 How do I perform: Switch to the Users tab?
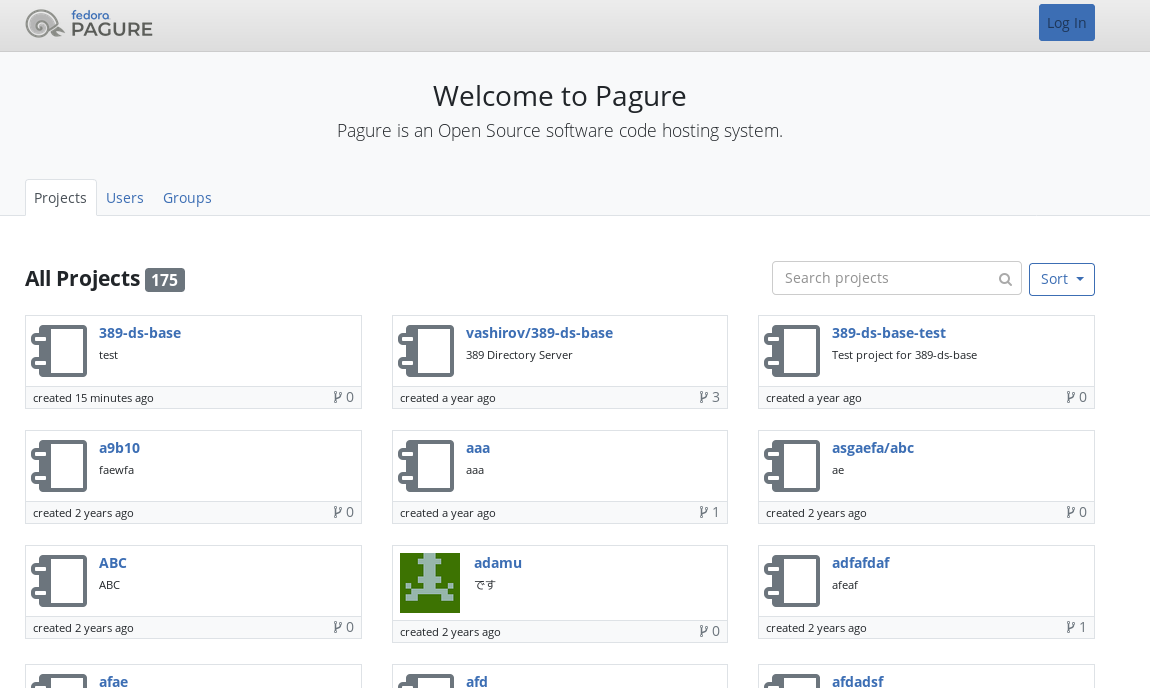[125, 198]
